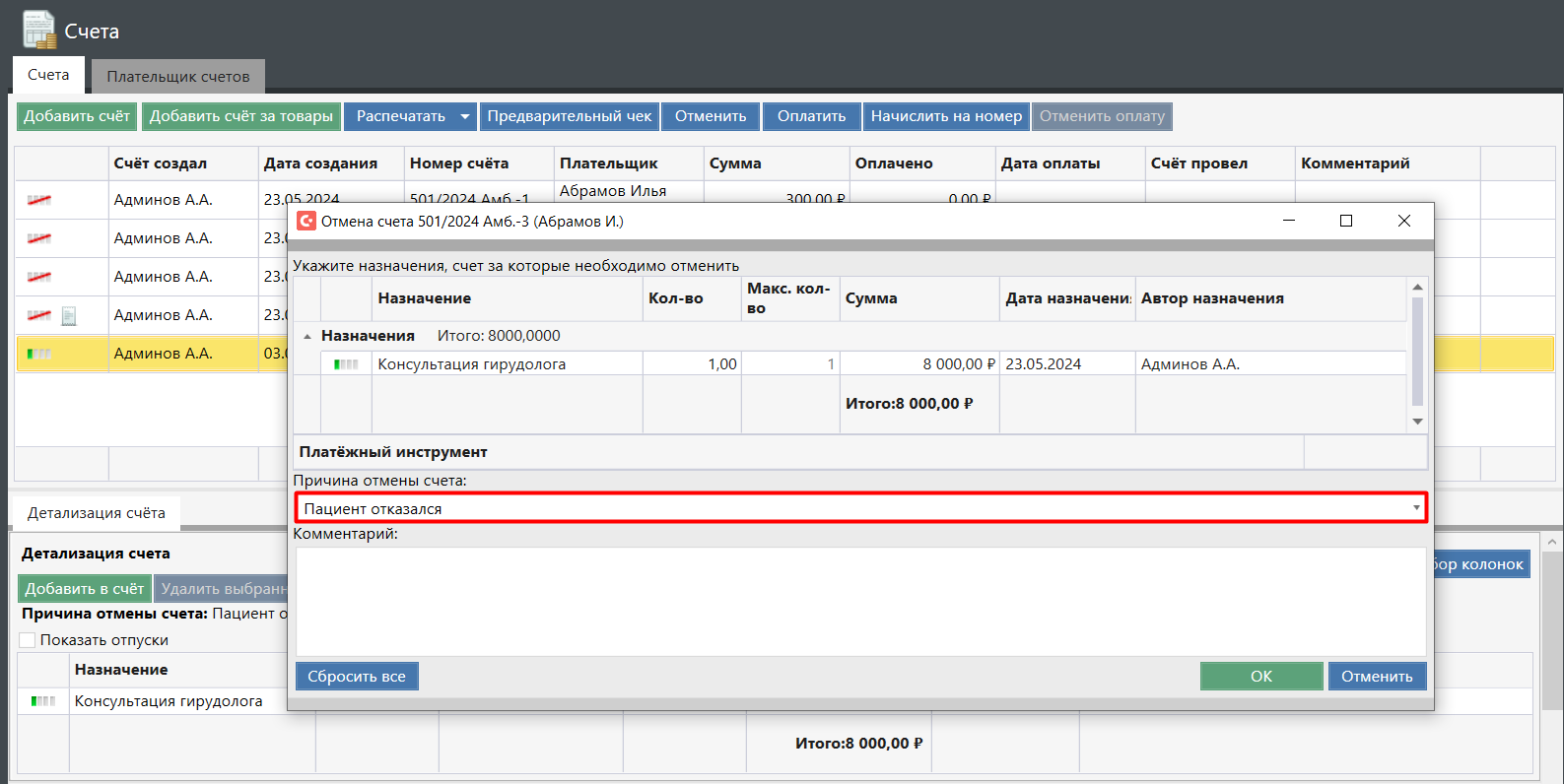Image resolution: width=1564 pixels, height=784 pixels.
Task: Click status icon beside Консультация гирудолога in dialog
Action: [x=346, y=364]
